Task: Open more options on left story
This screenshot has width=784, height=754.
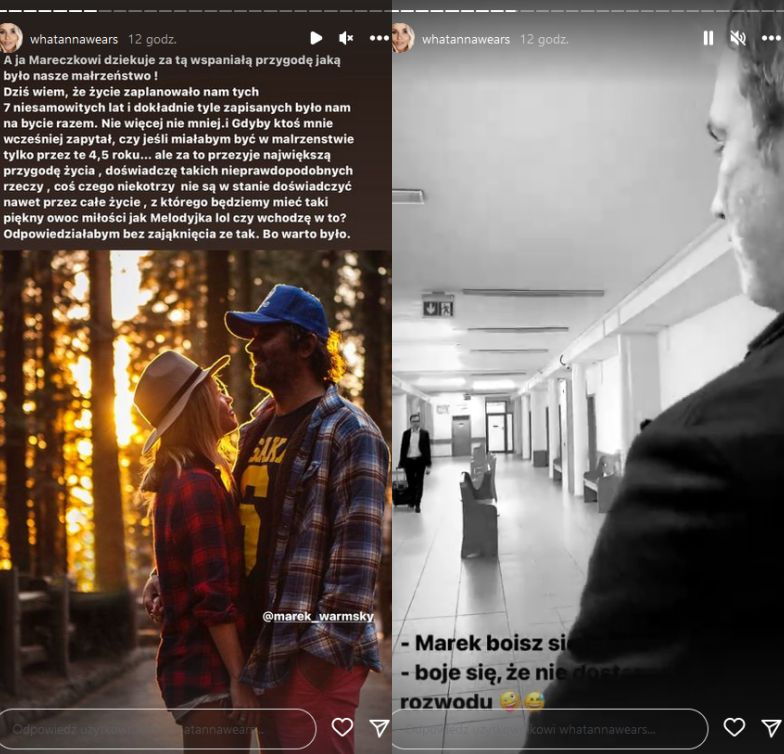Action: point(379,38)
